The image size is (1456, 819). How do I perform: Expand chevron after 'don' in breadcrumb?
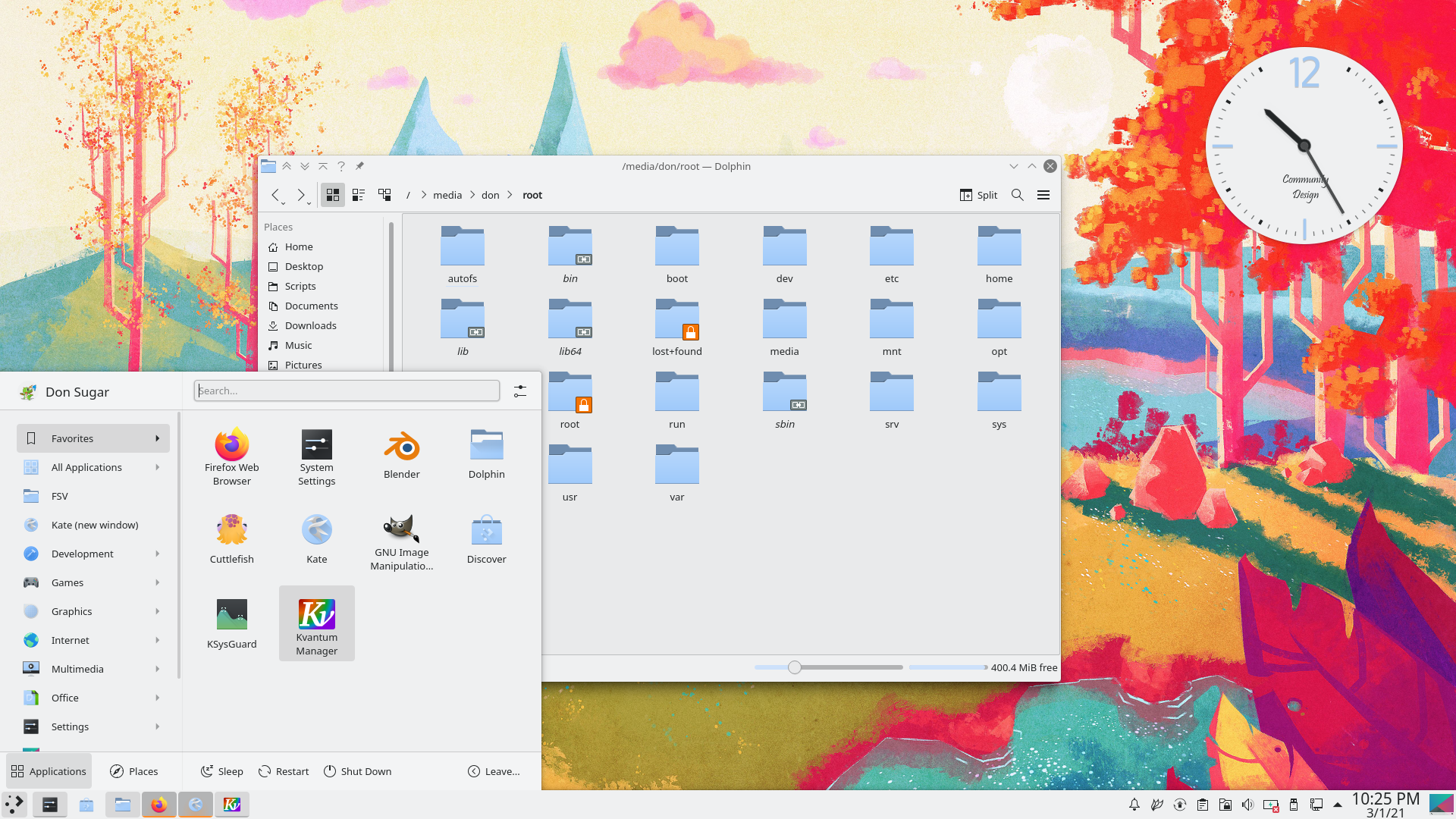(510, 195)
